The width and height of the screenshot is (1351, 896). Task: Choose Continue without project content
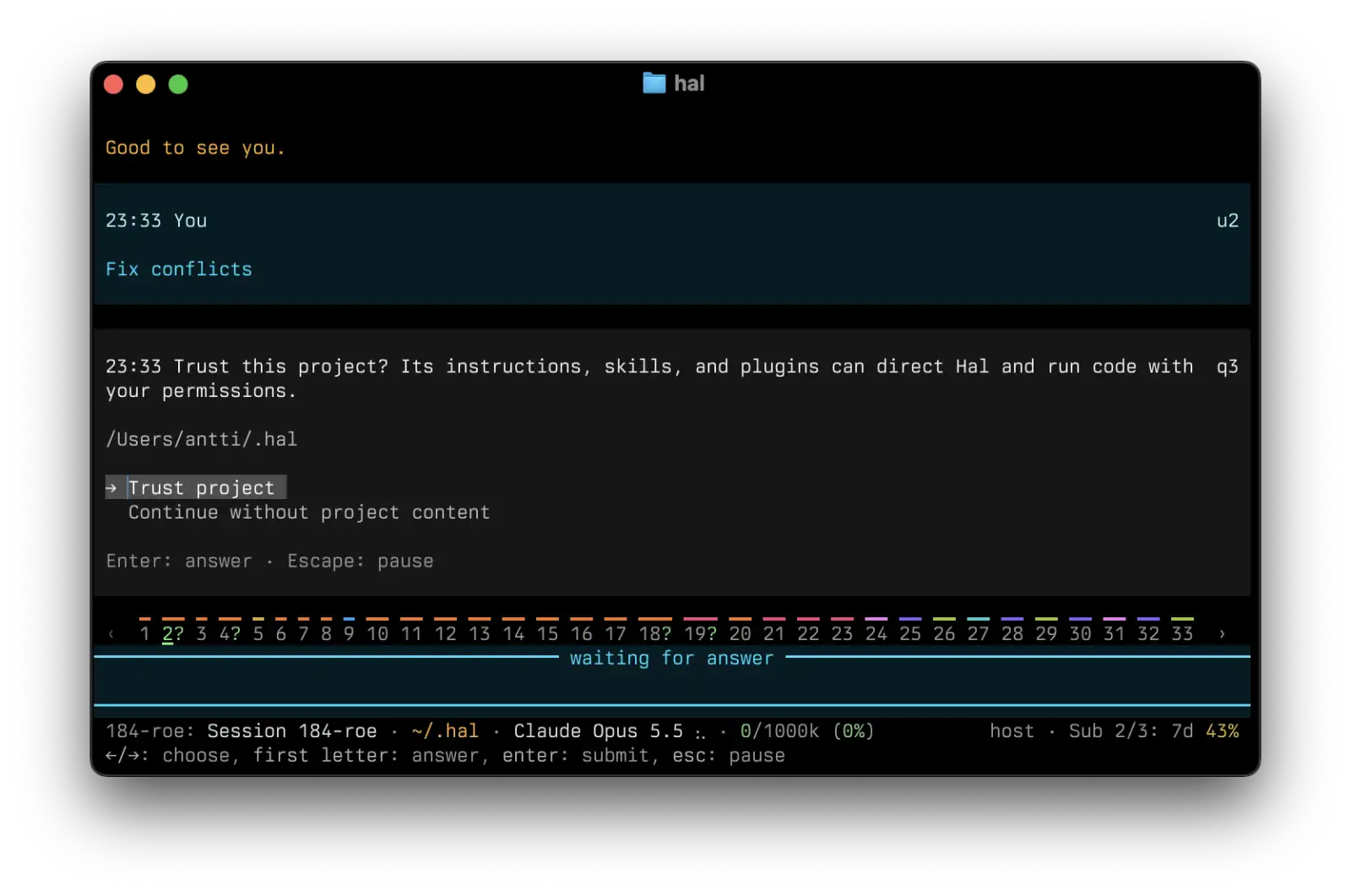[x=308, y=513]
